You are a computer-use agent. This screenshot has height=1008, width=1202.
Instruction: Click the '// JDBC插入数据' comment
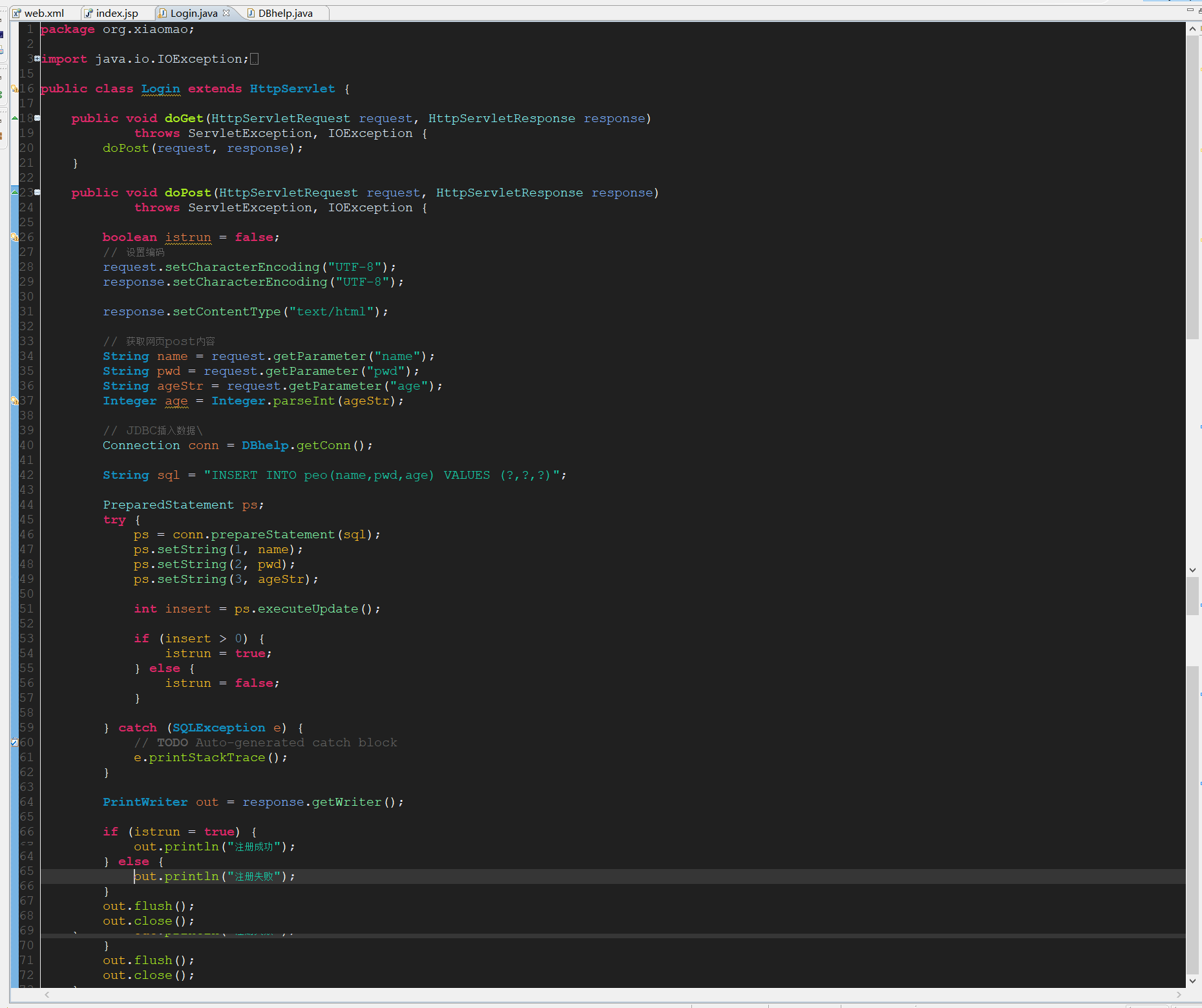(x=153, y=431)
